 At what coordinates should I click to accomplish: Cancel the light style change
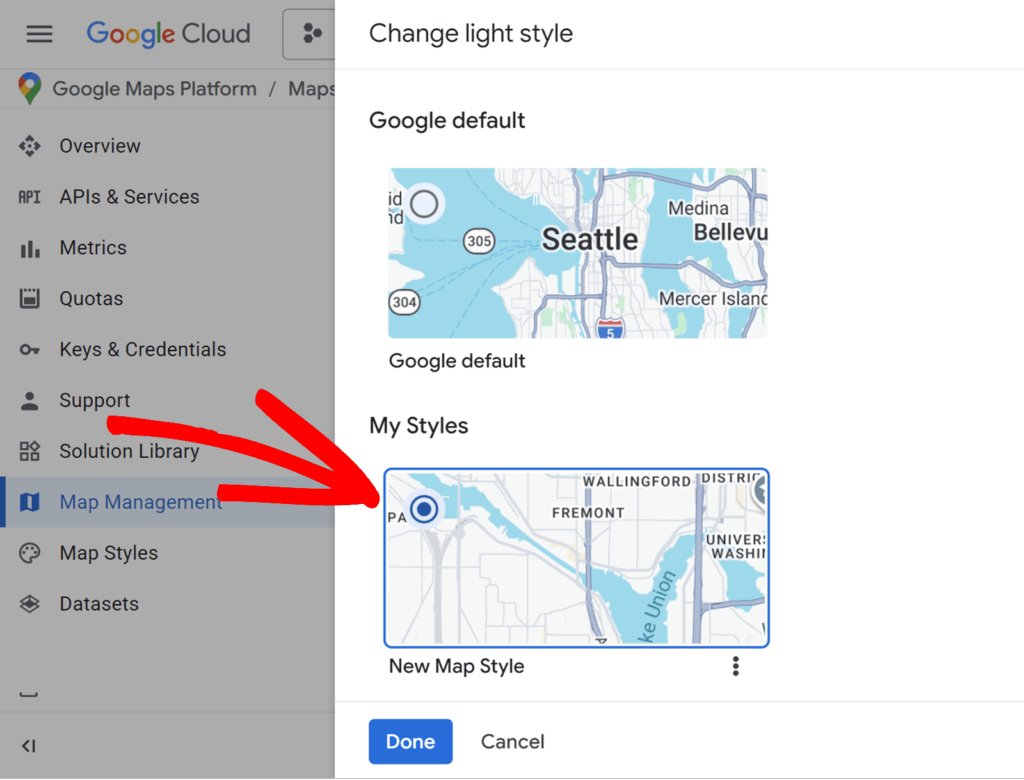pos(512,741)
